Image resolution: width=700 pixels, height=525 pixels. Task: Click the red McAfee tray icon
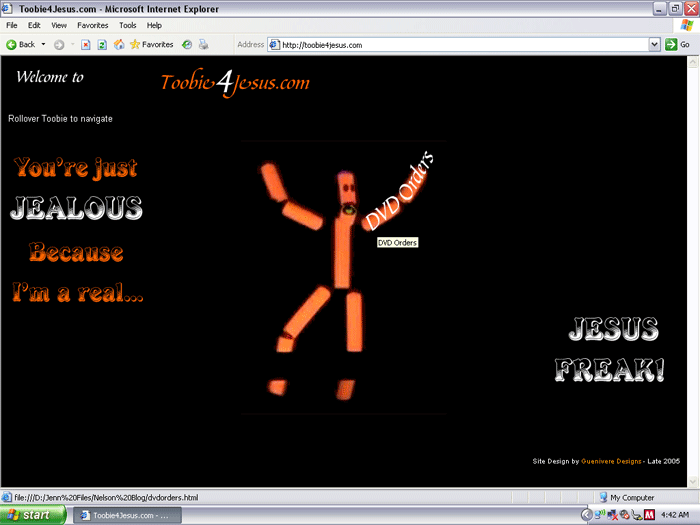(650, 515)
